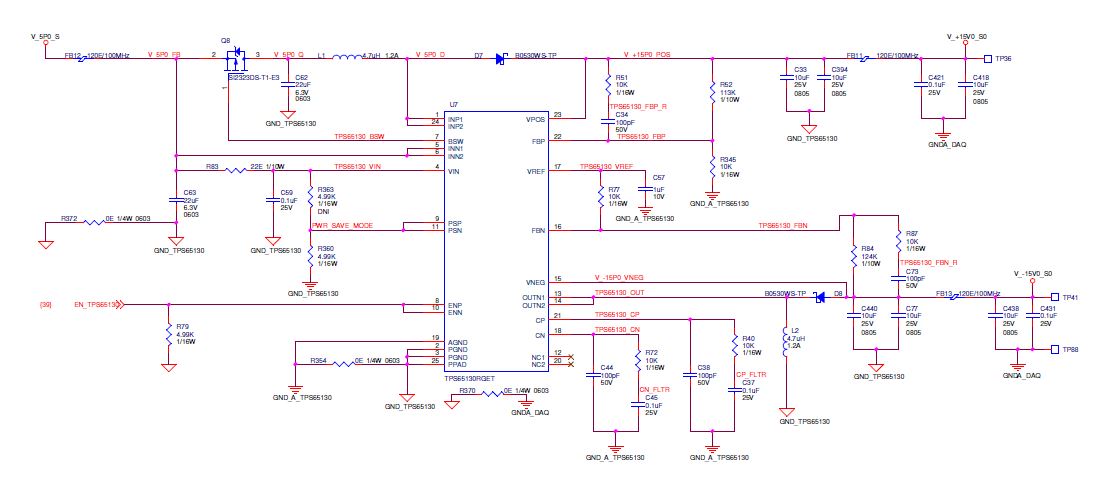Click the TP36 test point square

pos(988,59)
